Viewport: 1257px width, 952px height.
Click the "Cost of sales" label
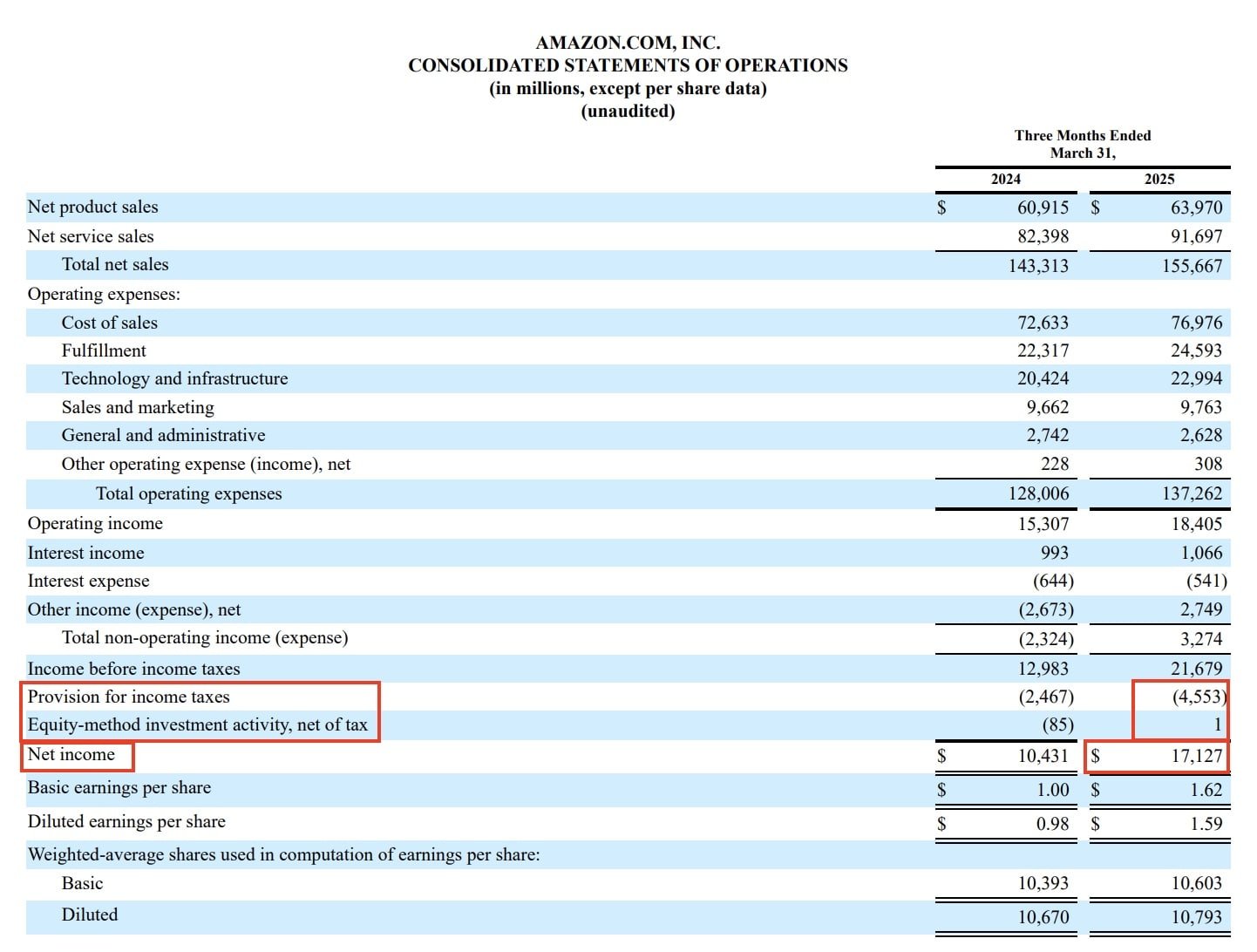(110, 323)
